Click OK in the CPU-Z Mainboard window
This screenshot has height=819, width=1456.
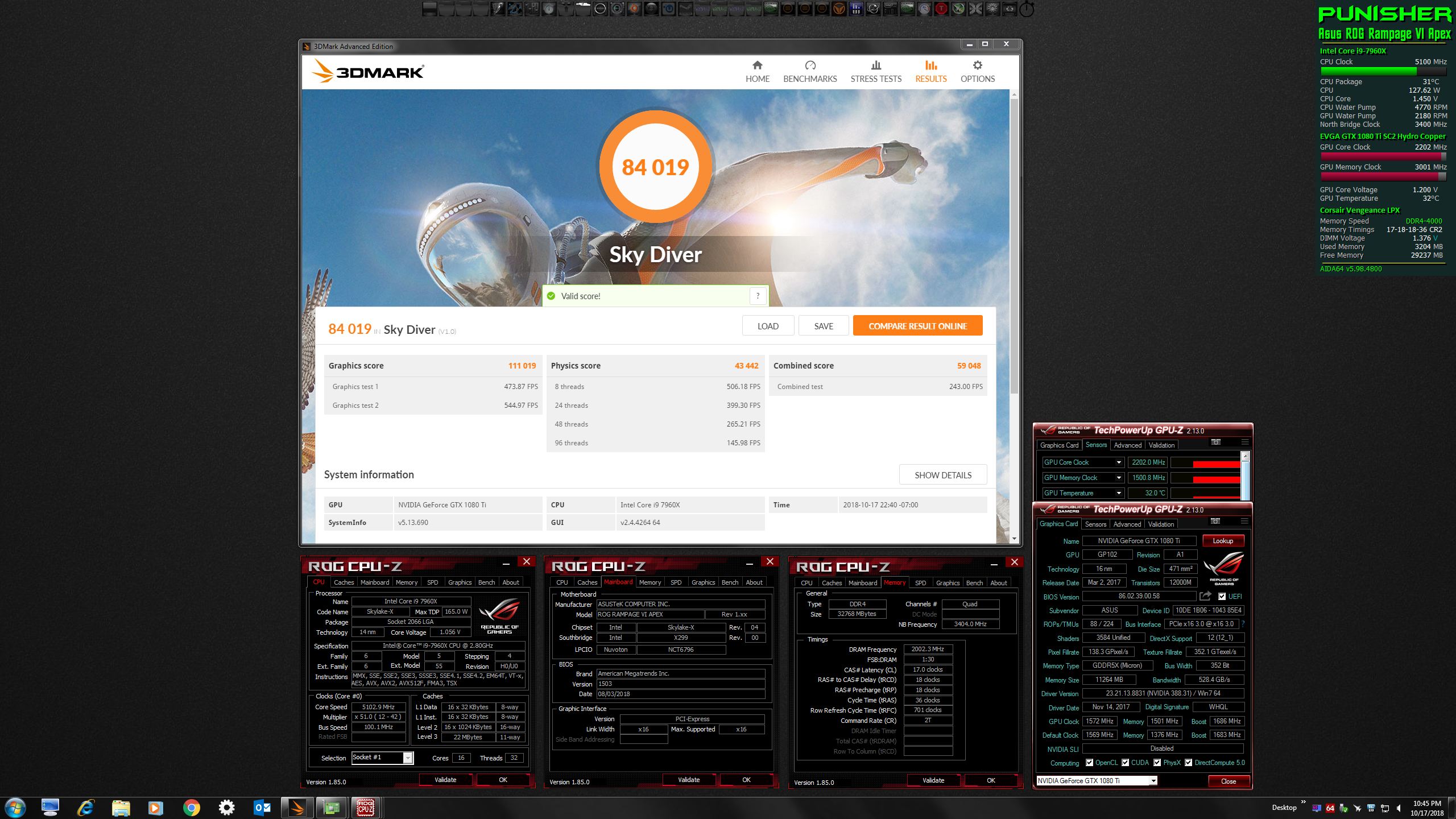tap(746, 780)
